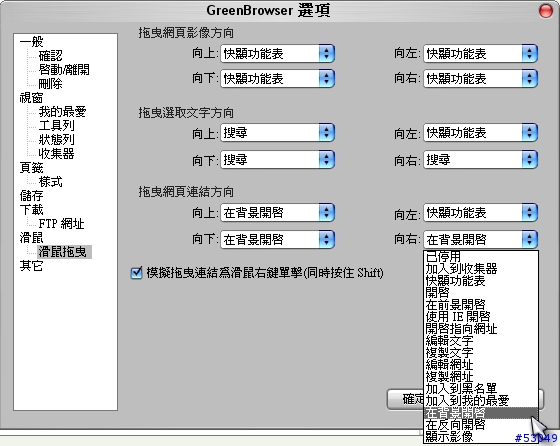
Task: Open 拖曳網頁連結方向 向上 dropdown
Action: click(x=277, y=213)
